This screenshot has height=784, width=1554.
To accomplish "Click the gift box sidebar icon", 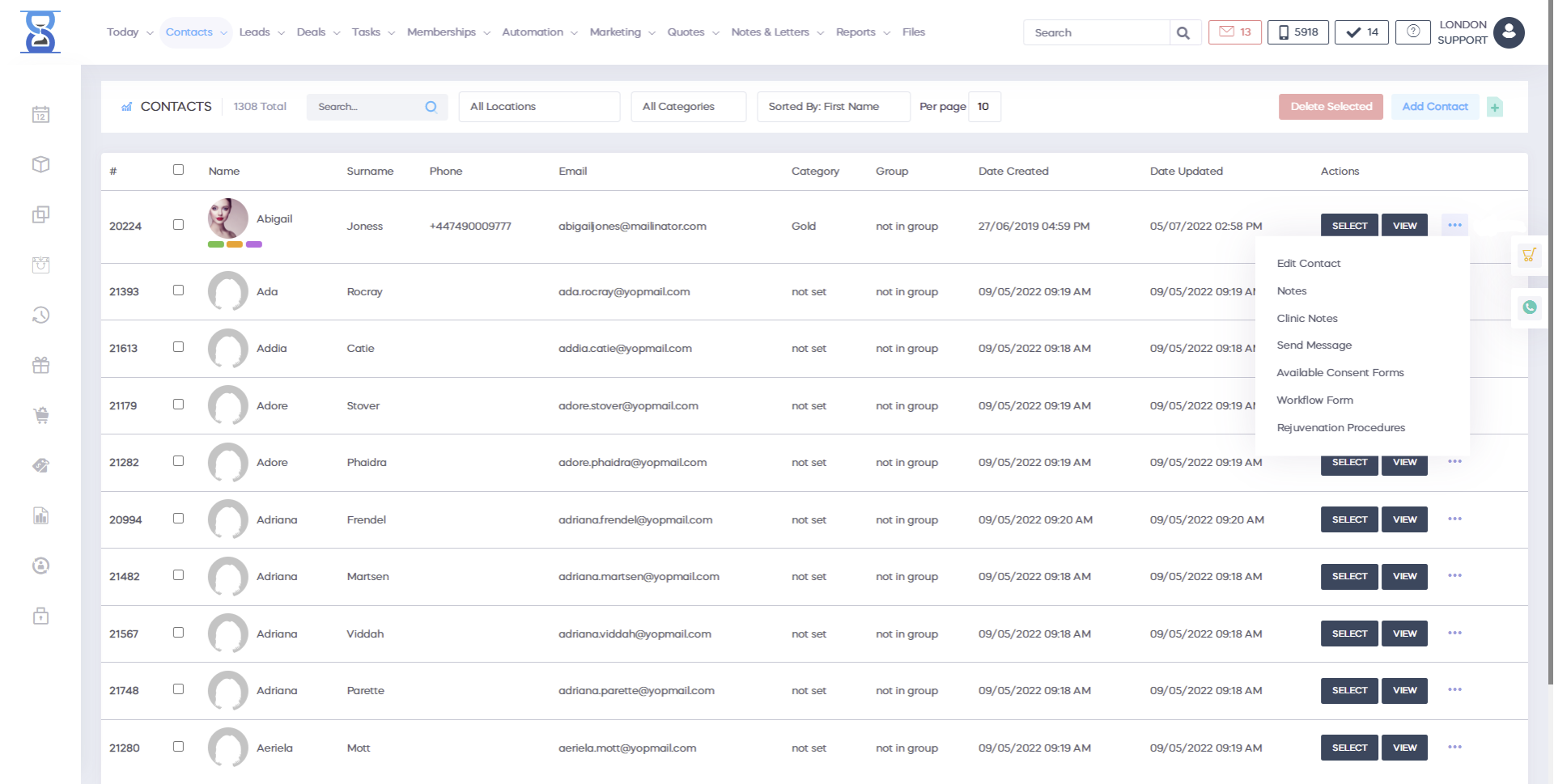I will click(x=41, y=366).
